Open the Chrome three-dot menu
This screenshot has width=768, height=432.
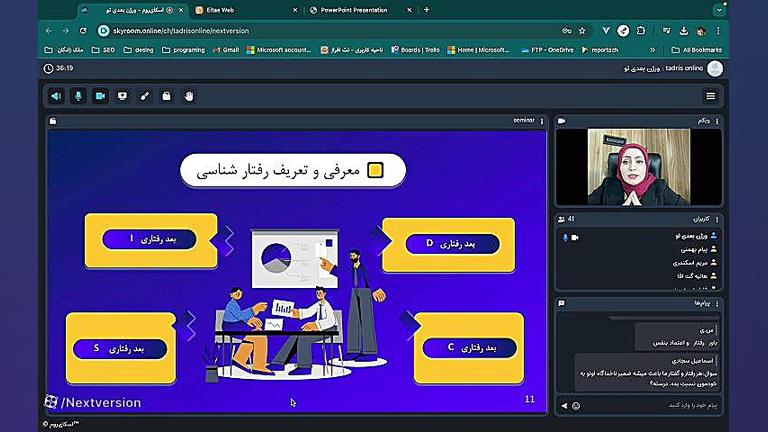[x=718, y=31]
